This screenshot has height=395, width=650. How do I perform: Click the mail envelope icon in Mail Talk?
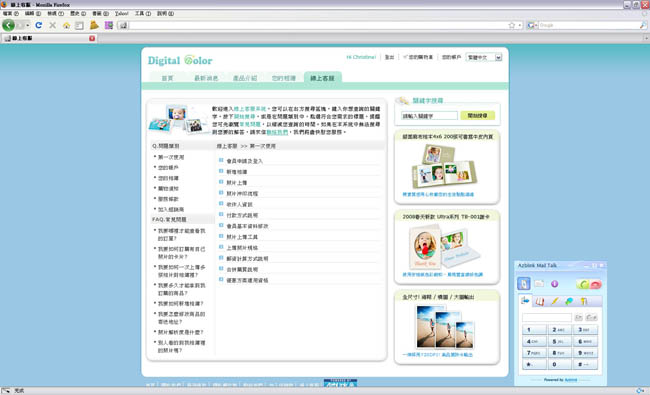tap(539, 284)
